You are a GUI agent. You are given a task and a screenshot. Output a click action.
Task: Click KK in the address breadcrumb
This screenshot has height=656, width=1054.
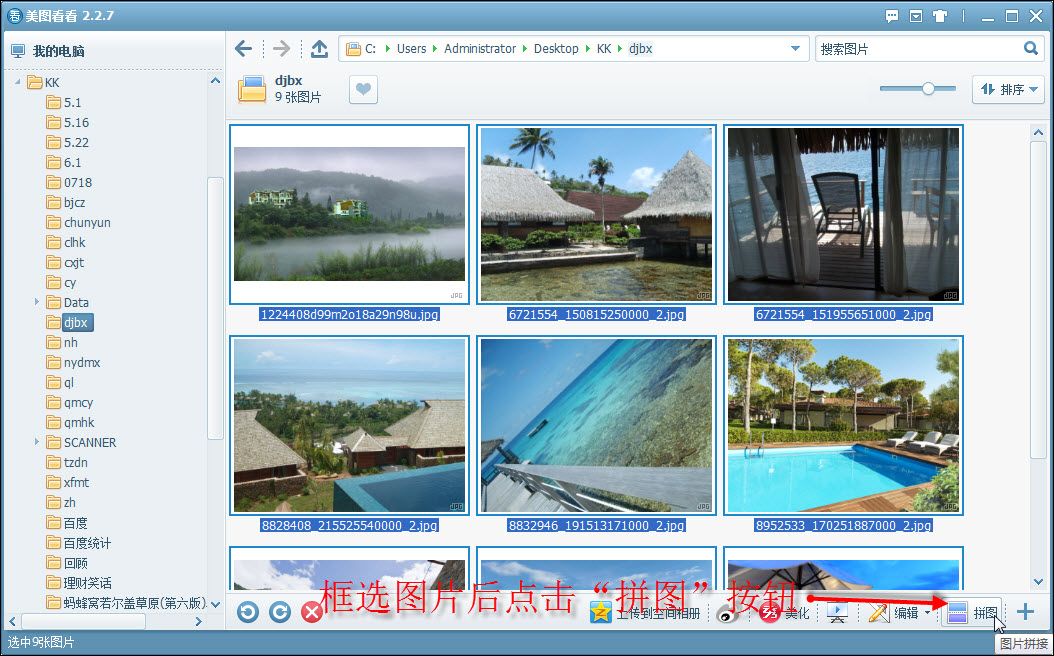point(604,48)
